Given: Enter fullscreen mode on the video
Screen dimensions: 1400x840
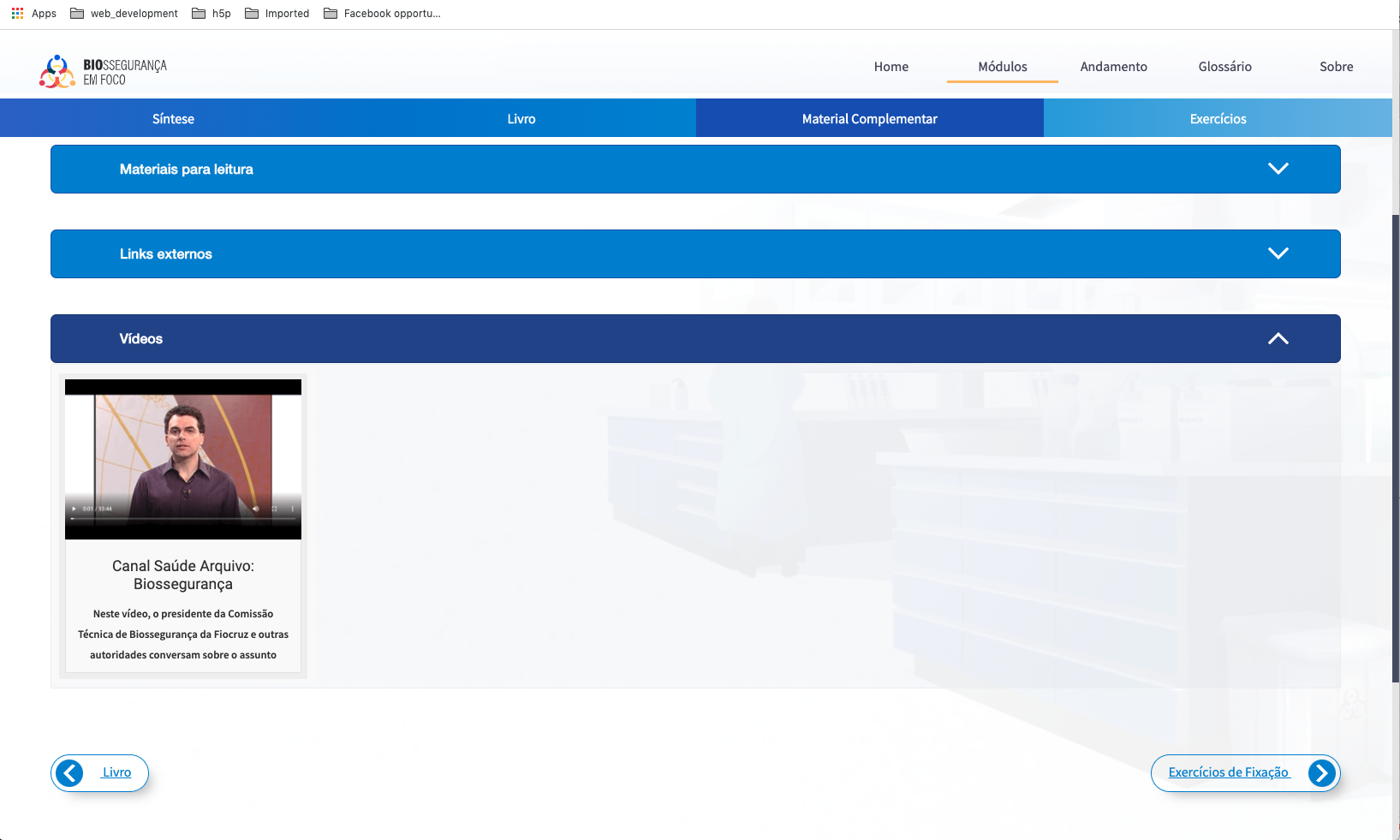Looking at the screenshot, I should click(274, 509).
